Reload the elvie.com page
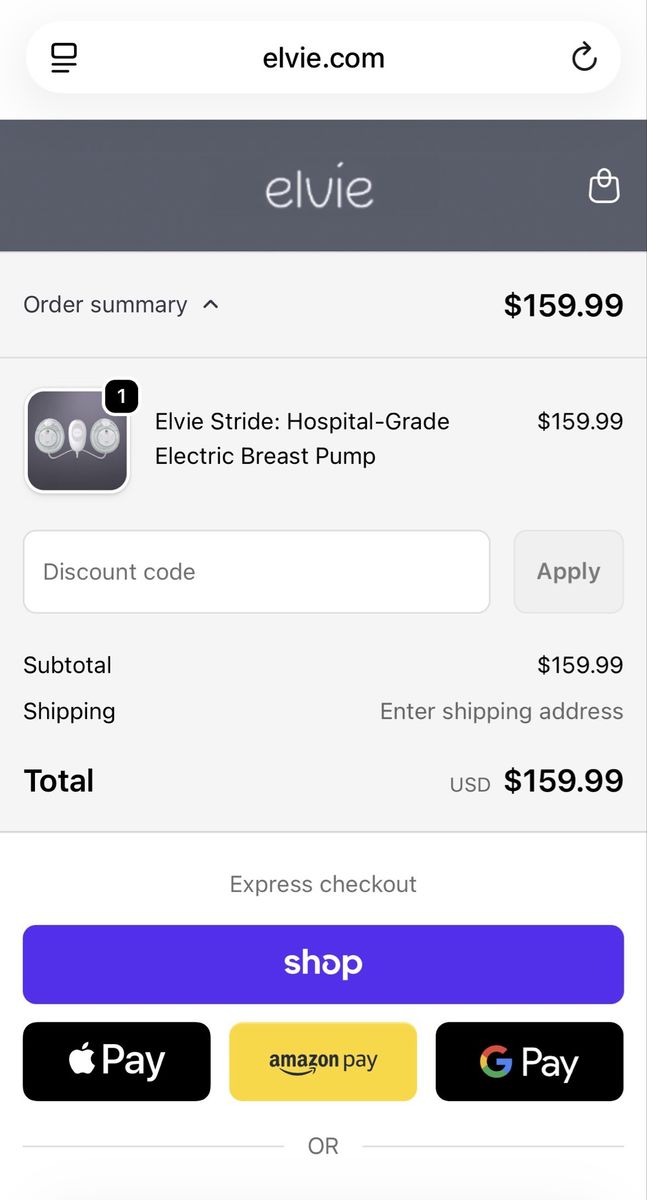 coord(584,58)
